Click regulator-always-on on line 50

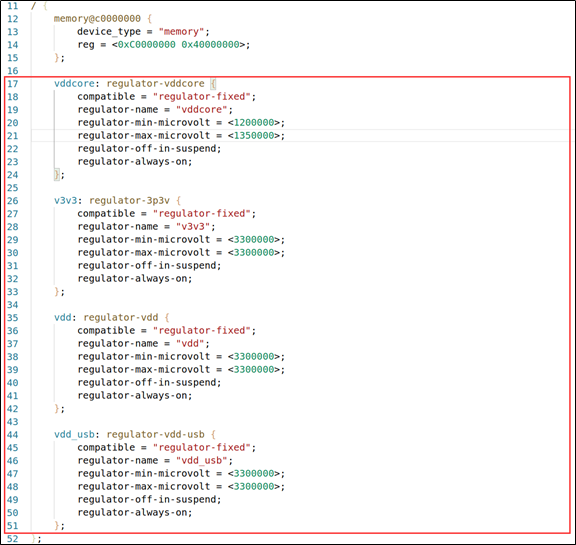[x=132, y=513]
